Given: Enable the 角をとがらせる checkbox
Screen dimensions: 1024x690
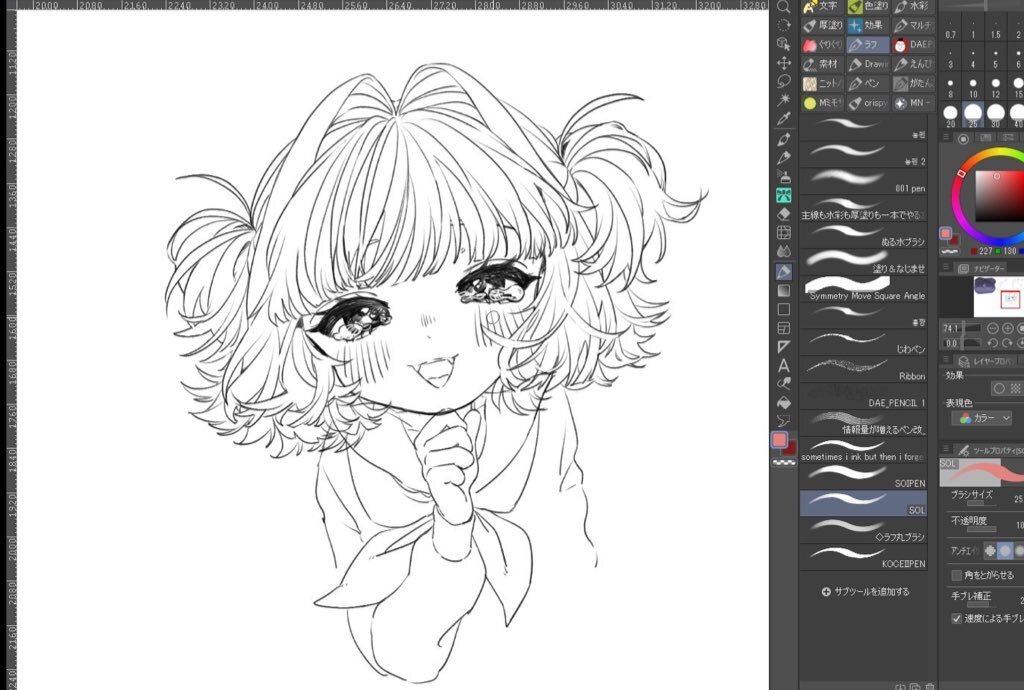Looking at the screenshot, I should point(957,575).
